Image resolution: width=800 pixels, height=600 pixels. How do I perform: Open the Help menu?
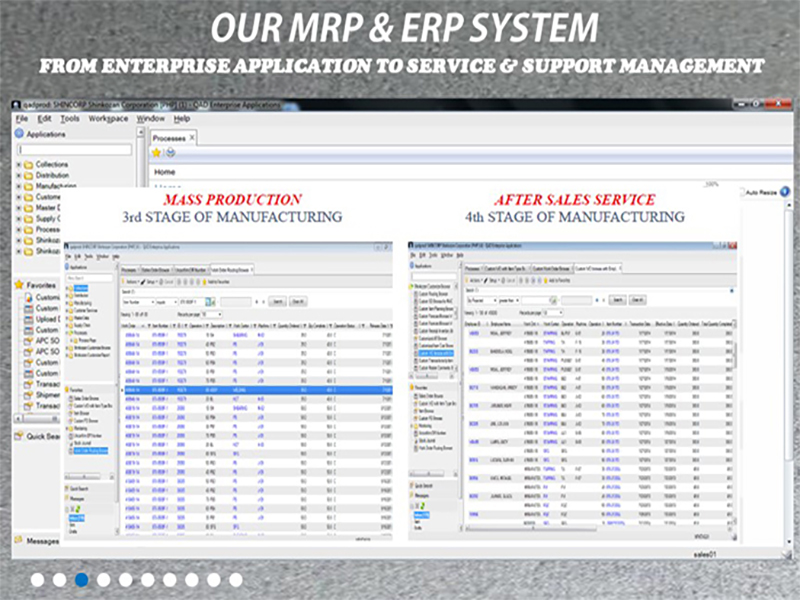182,118
